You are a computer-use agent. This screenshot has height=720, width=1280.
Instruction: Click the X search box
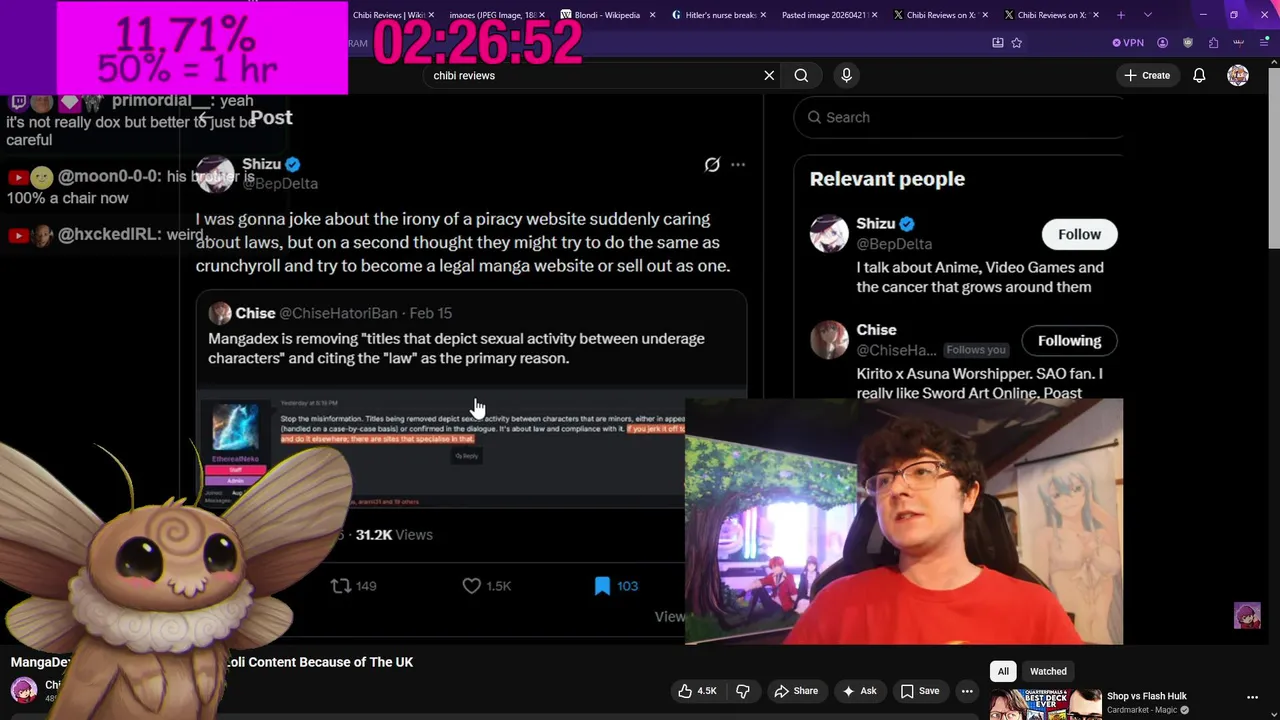tap(958, 117)
